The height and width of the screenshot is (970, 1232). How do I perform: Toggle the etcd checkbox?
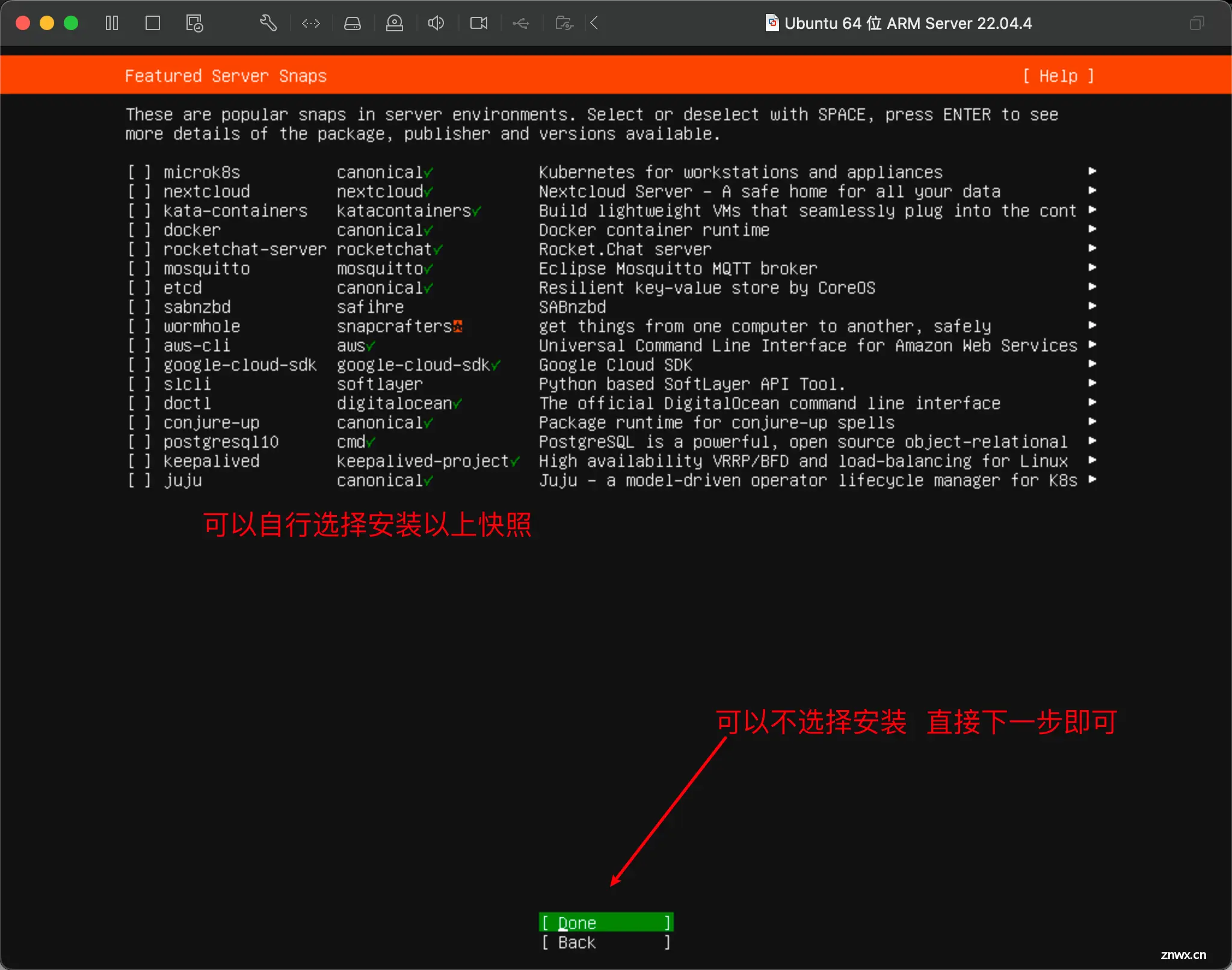(x=139, y=288)
